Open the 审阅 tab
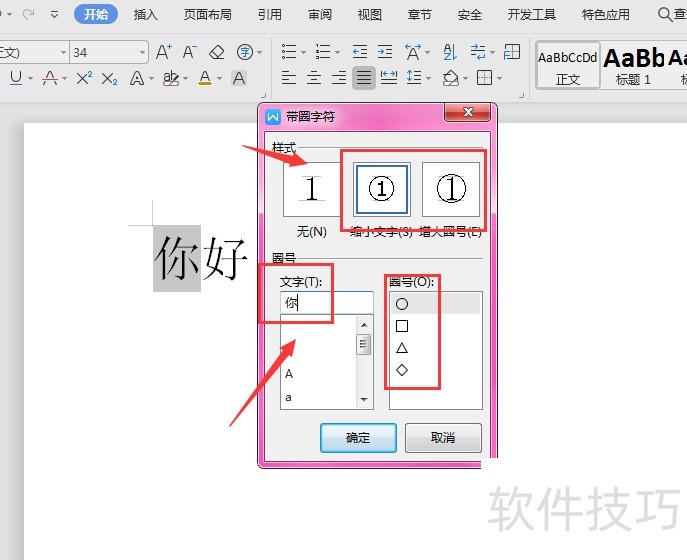687x560 pixels. (319, 14)
